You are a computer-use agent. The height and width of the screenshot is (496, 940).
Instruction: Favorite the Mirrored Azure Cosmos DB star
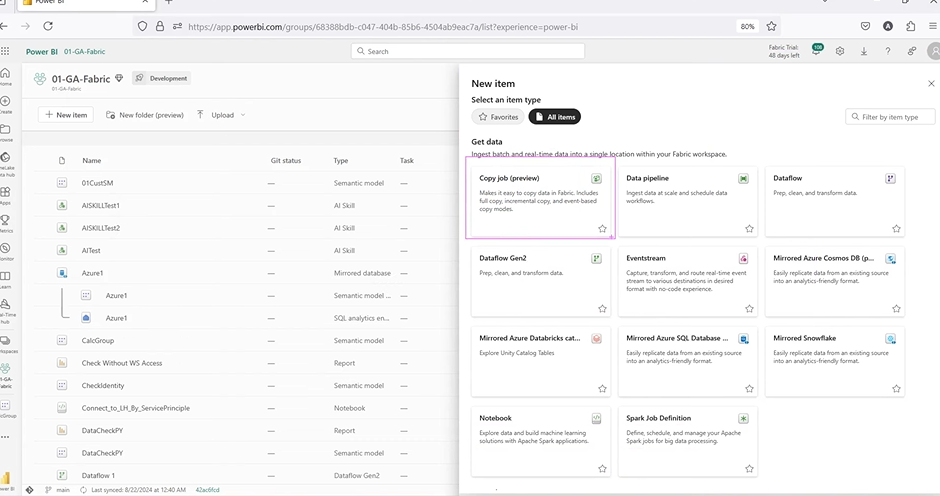[x=896, y=308]
